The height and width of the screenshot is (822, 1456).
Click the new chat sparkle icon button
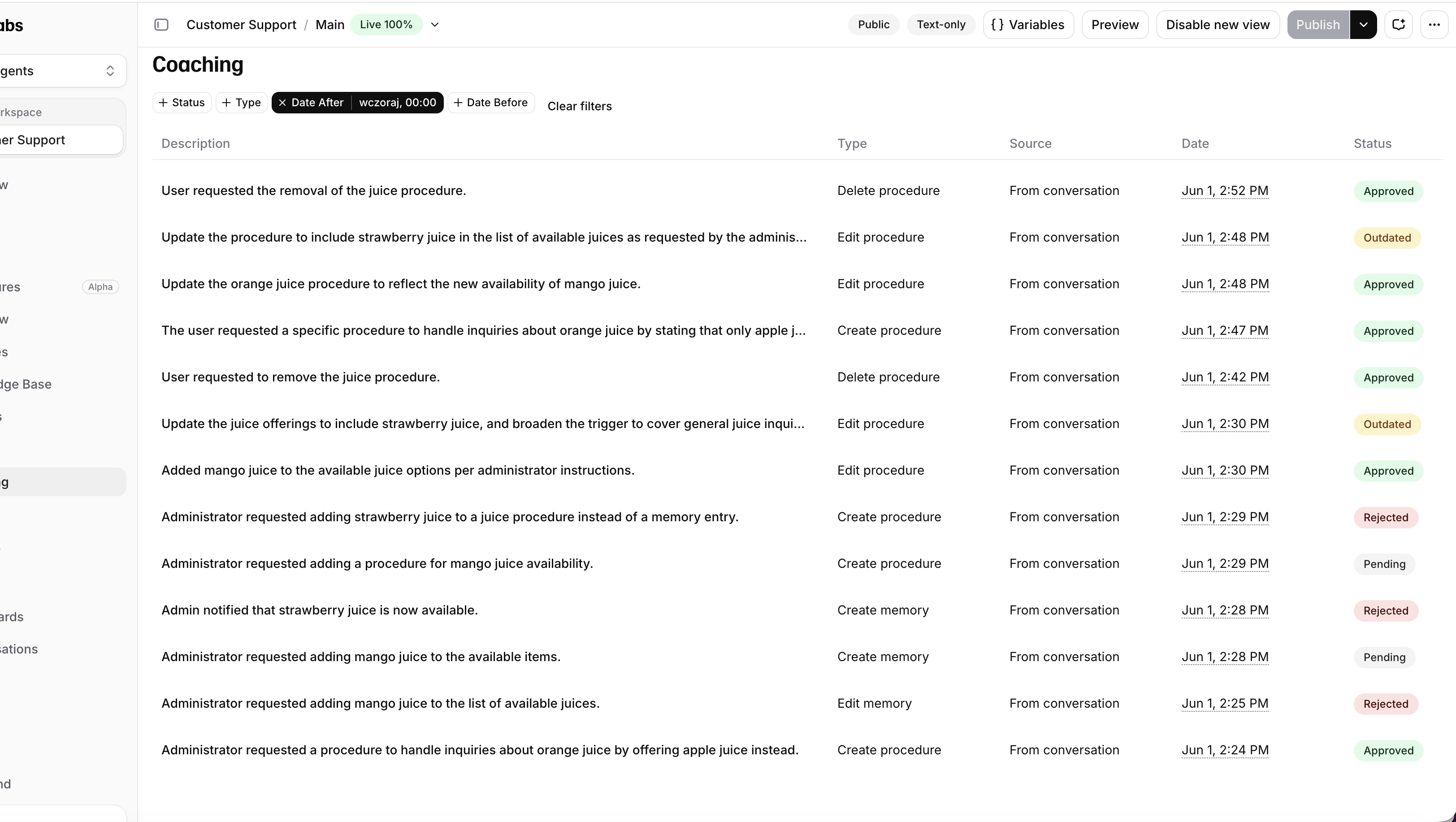coord(1398,24)
